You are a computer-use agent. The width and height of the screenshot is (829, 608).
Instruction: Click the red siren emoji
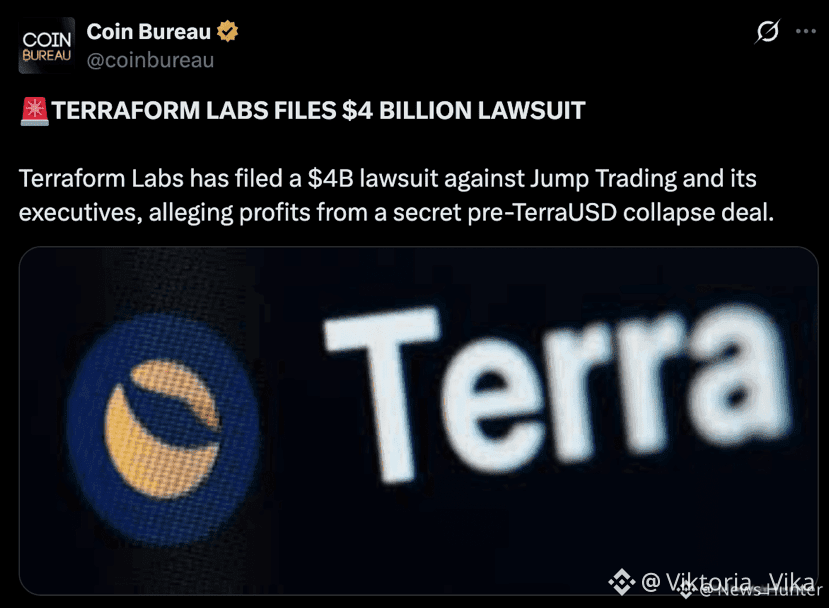(x=34, y=111)
